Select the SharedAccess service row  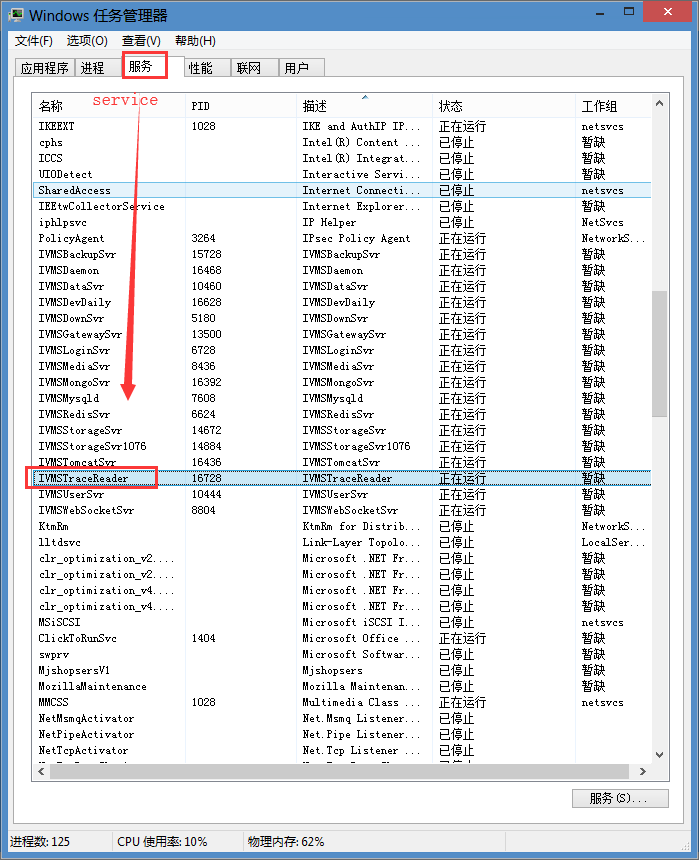click(x=342, y=190)
